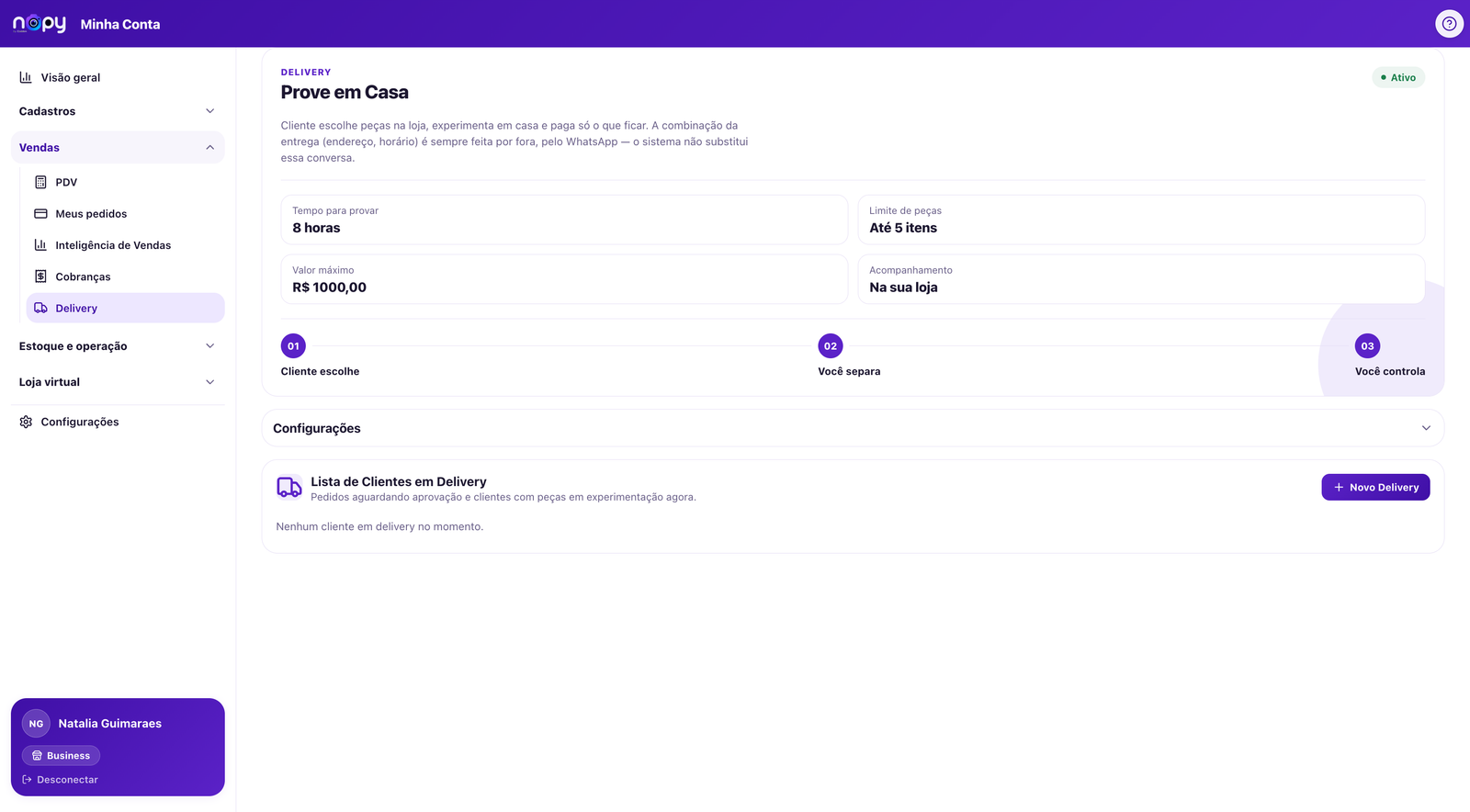Screen dimensions: 1470x812
Task: Select Configurações in the sidebar
Action: click(x=118, y=422)
